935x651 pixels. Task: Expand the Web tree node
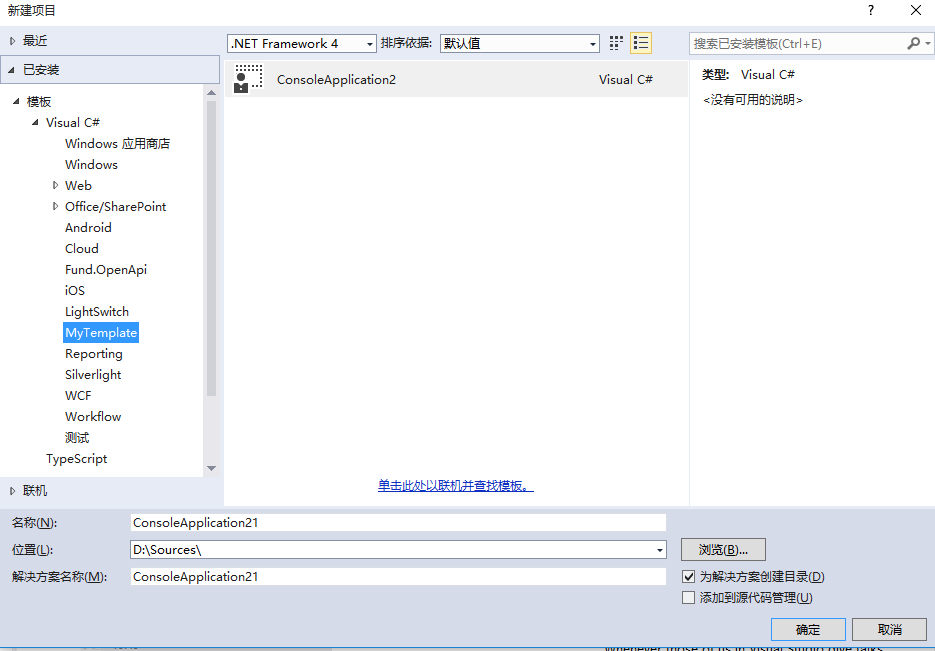[x=55, y=185]
